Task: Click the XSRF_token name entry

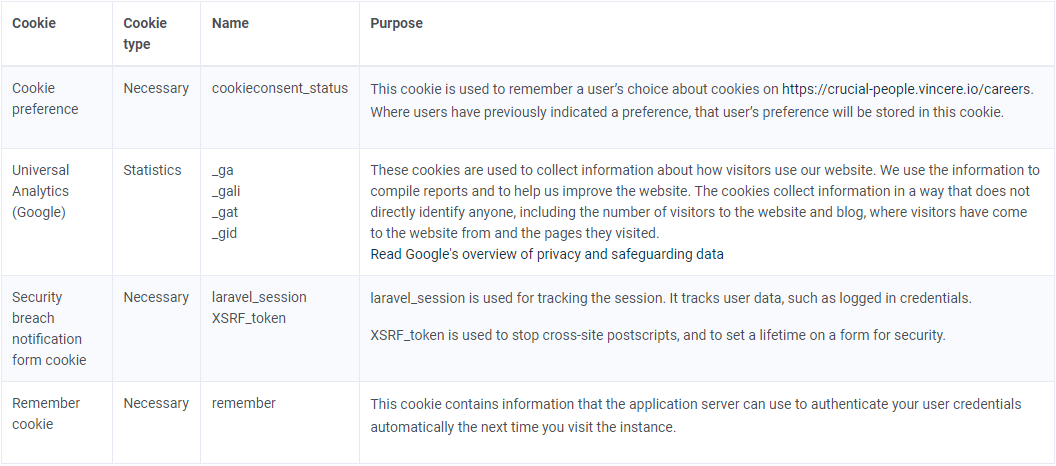Action: (x=249, y=318)
